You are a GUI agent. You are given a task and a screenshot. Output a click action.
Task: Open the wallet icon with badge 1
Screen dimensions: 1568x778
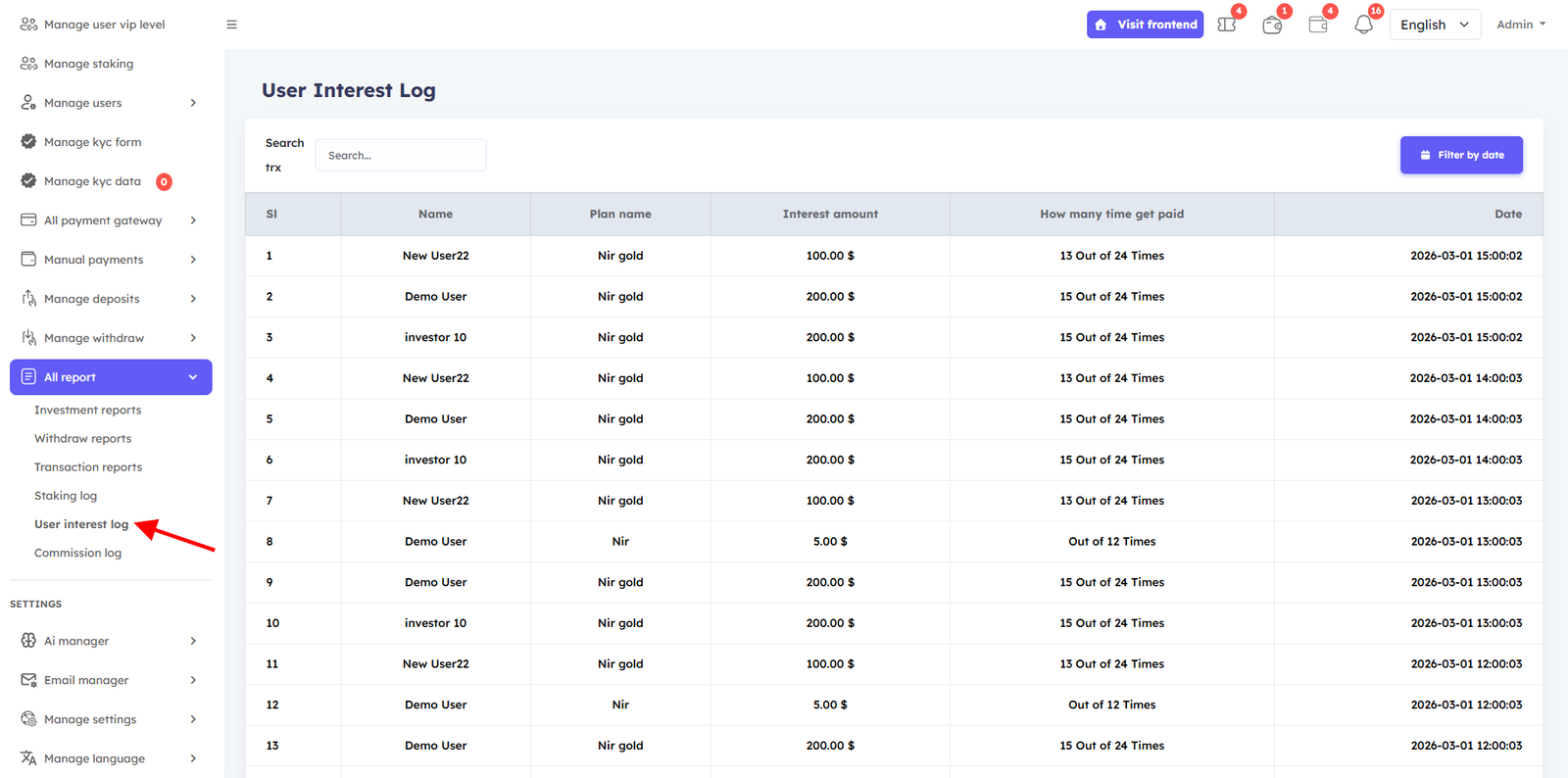1272,24
